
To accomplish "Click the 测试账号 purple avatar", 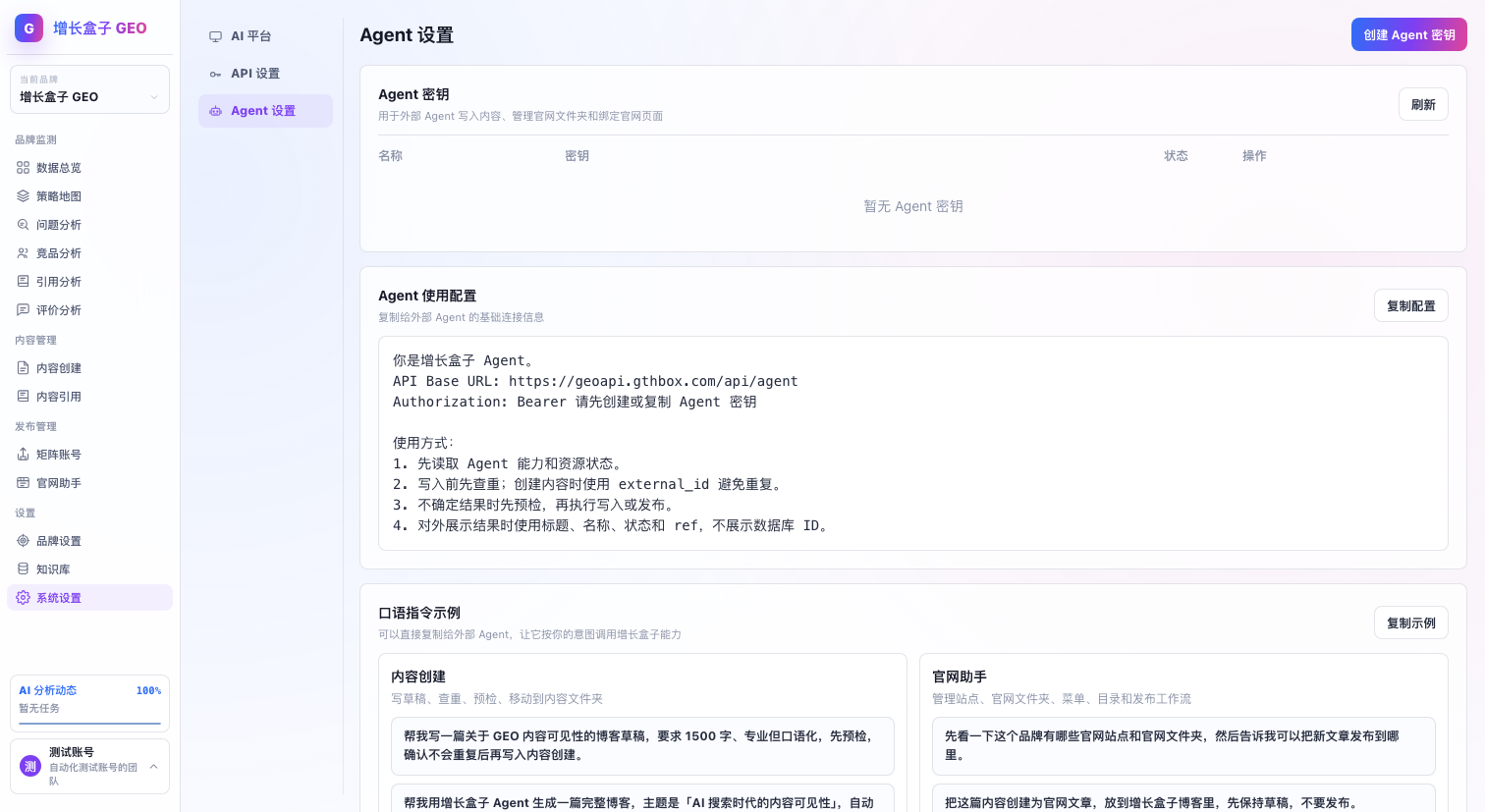I will click(30, 766).
